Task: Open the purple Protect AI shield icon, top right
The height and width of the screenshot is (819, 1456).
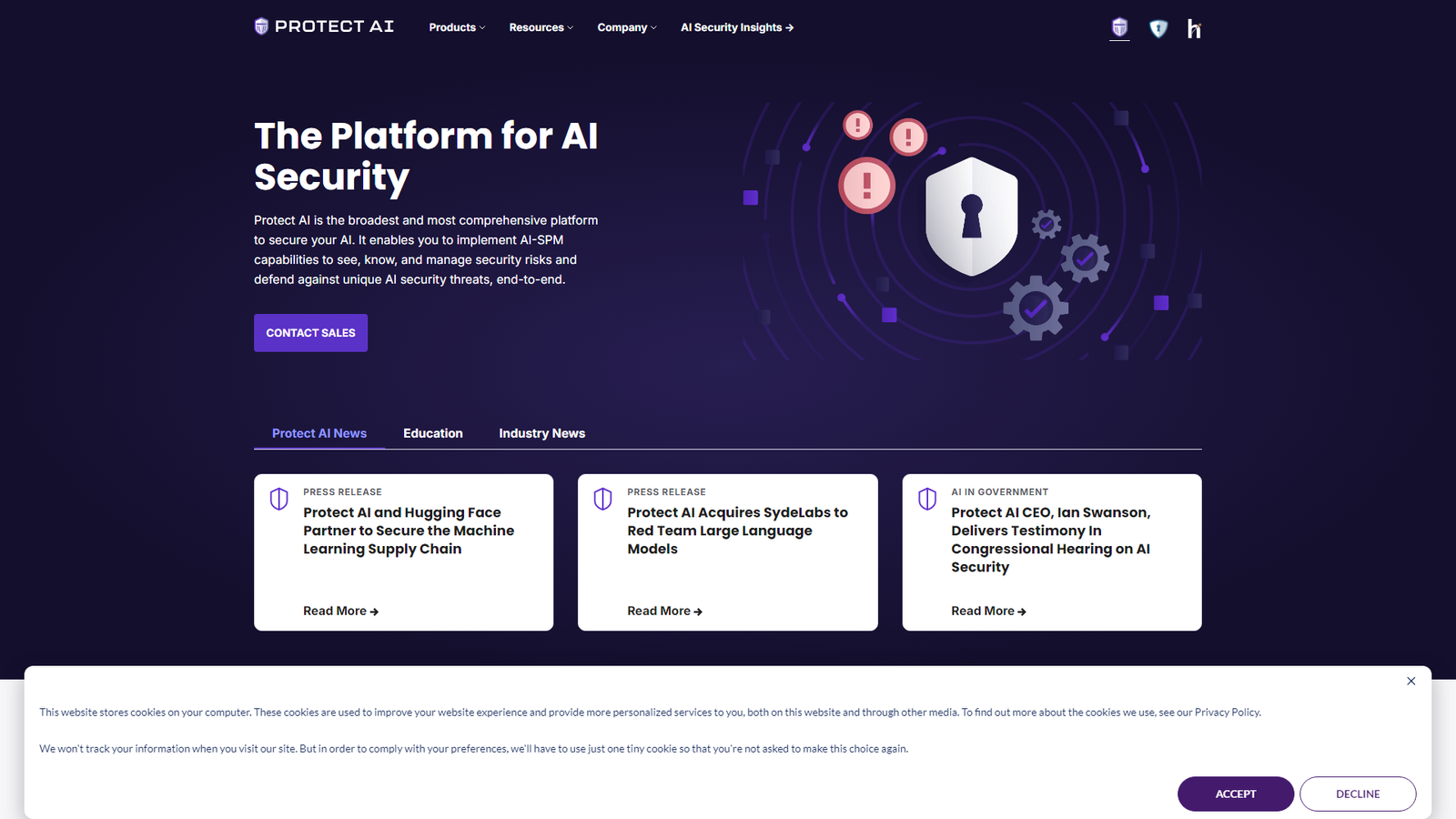Action: (1119, 27)
